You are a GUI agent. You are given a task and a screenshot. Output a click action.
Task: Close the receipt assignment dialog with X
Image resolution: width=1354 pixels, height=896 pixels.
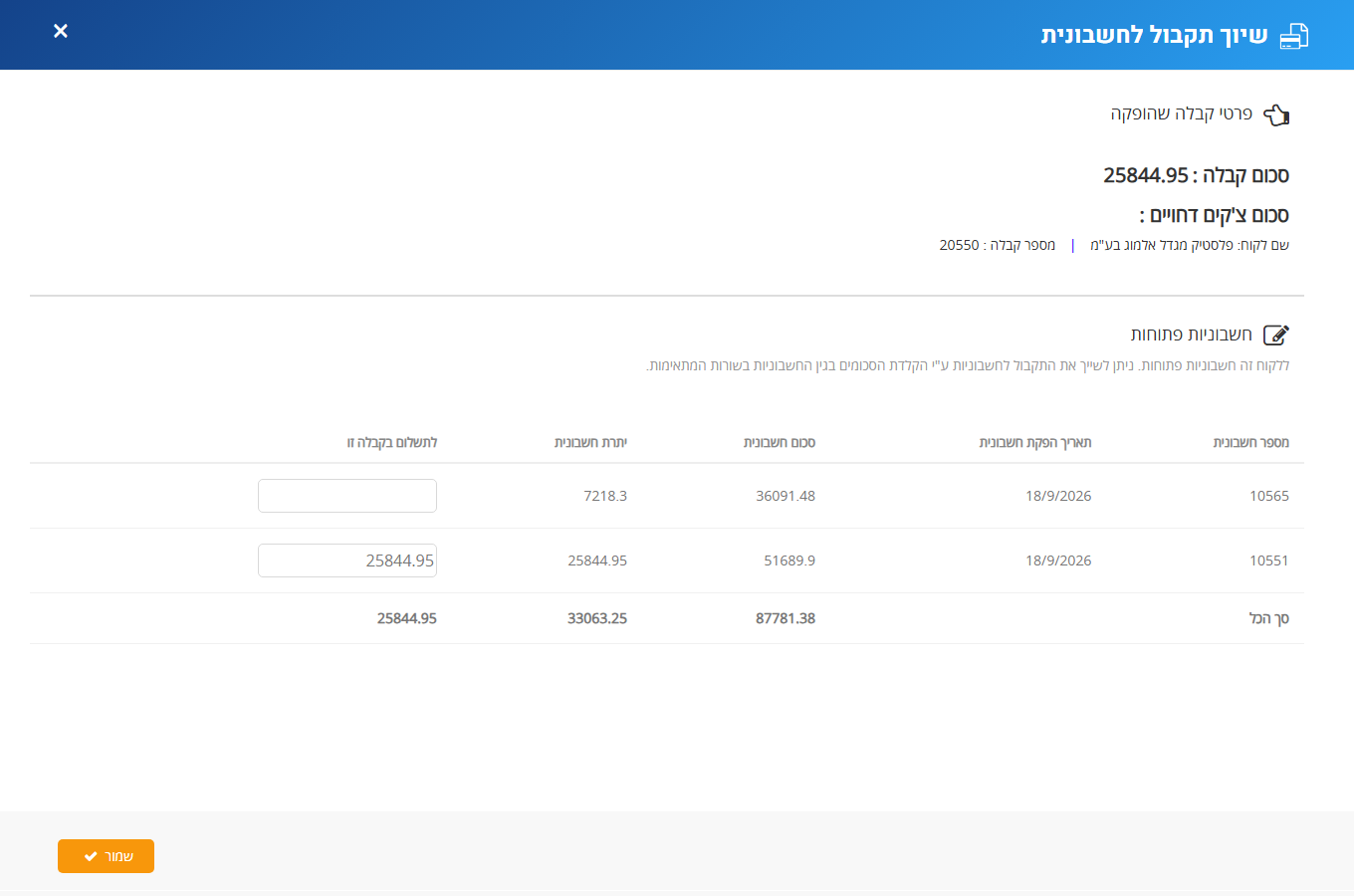point(61,31)
